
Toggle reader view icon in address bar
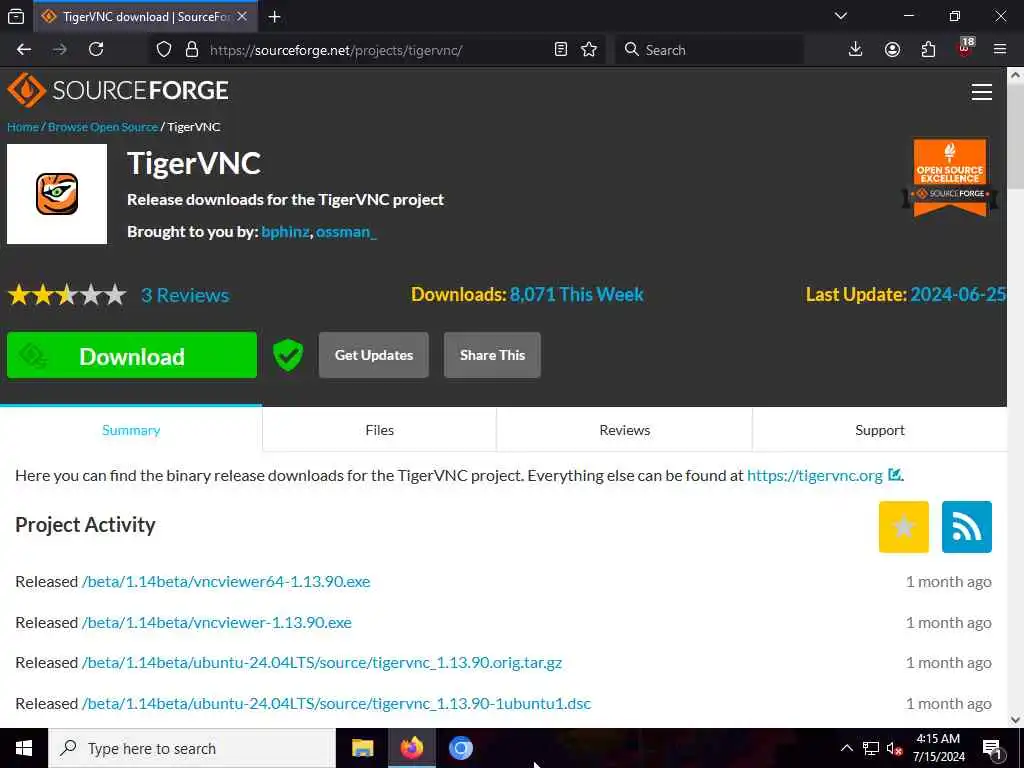[560, 50]
